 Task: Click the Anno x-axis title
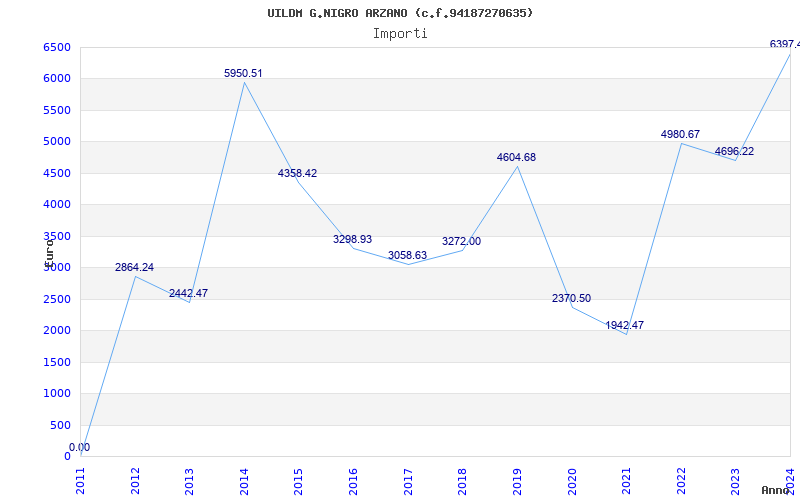[x=775, y=490]
